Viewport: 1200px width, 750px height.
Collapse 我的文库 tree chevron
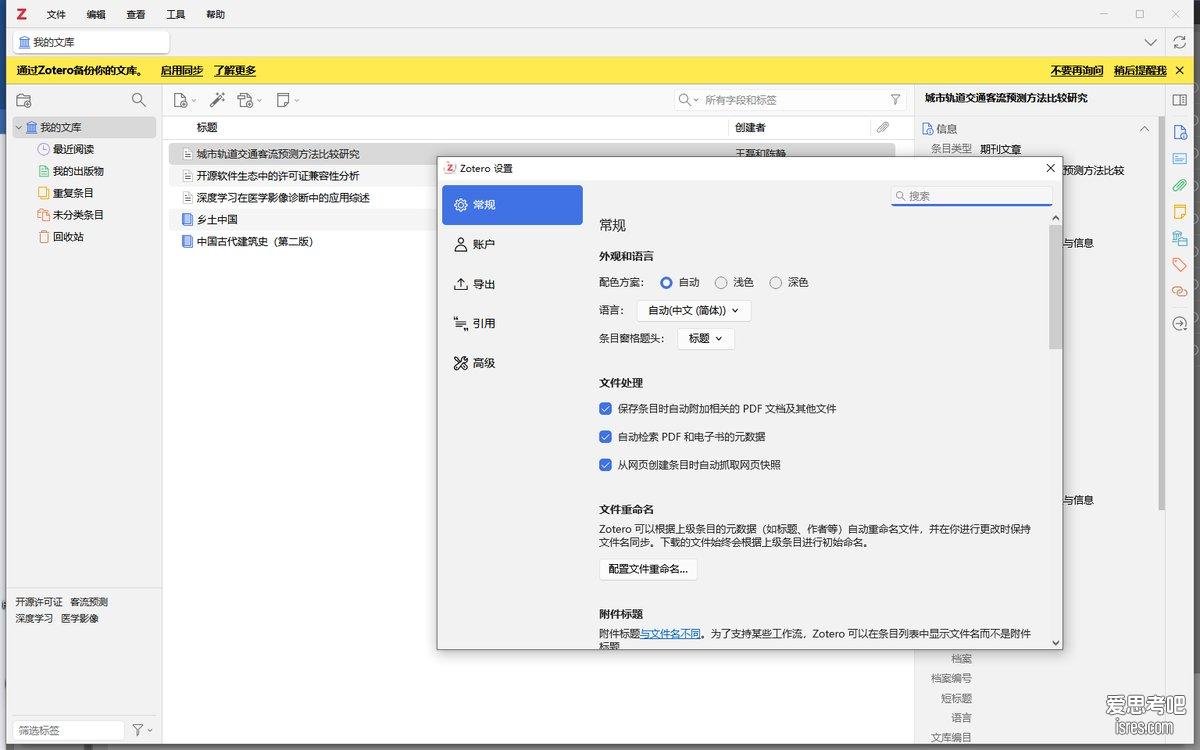coord(18,128)
